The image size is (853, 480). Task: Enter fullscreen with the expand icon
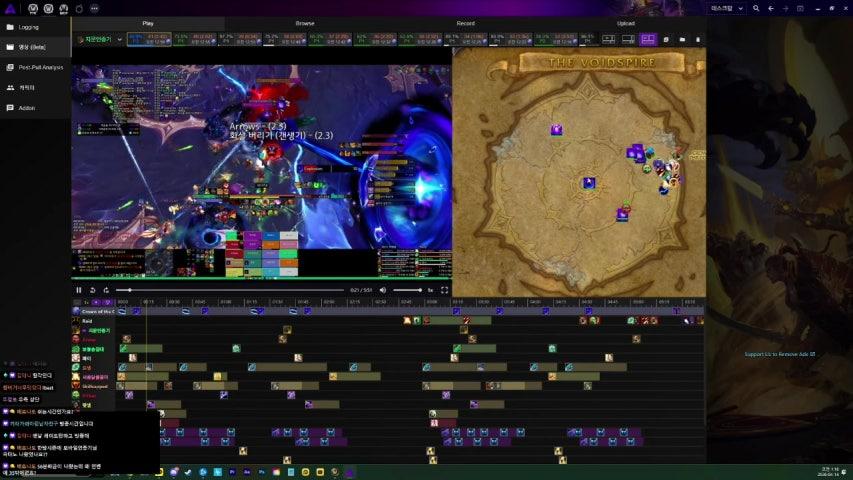tap(444, 290)
